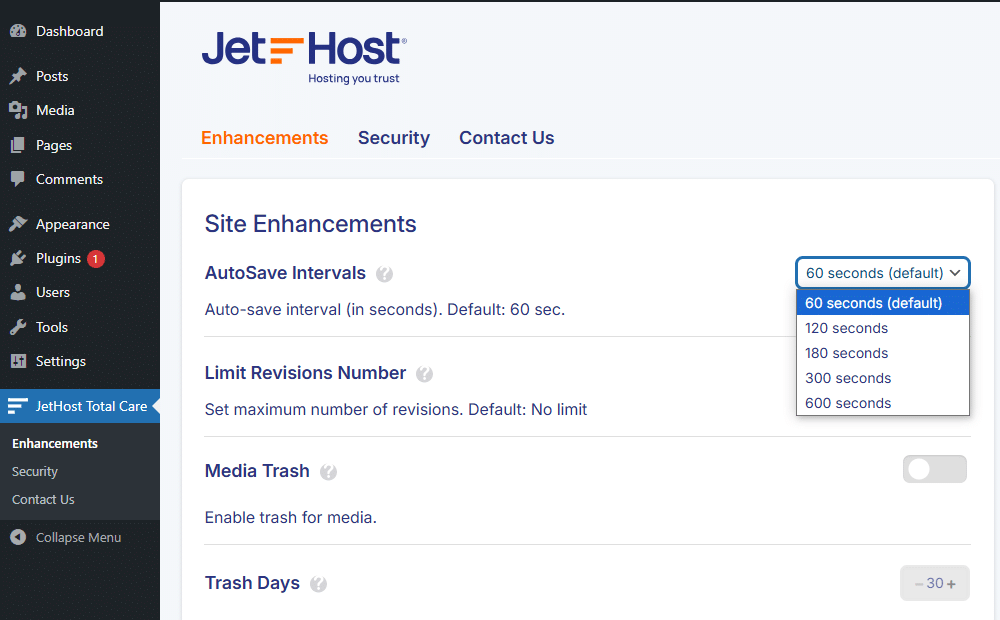Click the Posts pushpin icon
The width and height of the screenshot is (1000, 620).
(18, 76)
